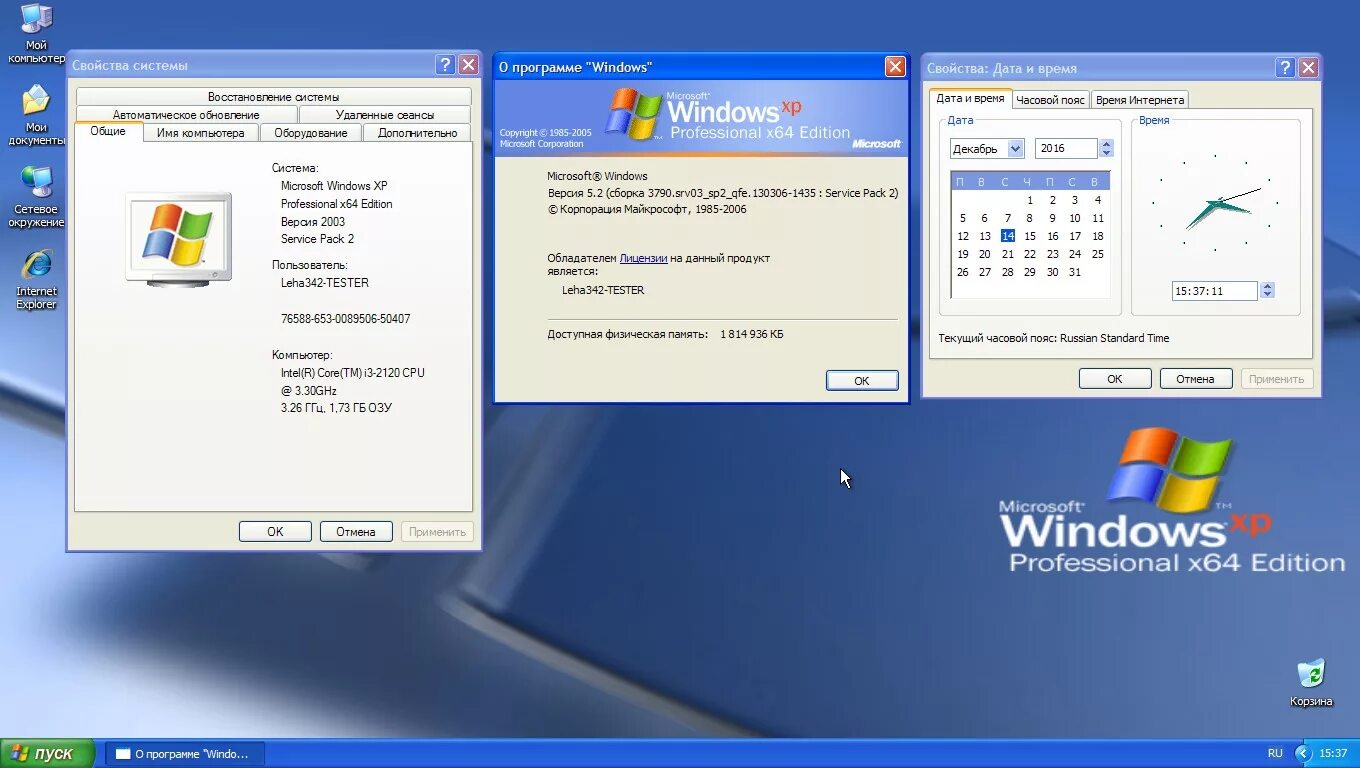1360x768 pixels.
Task: Switch to the Дополнительно tab
Action: (417, 133)
